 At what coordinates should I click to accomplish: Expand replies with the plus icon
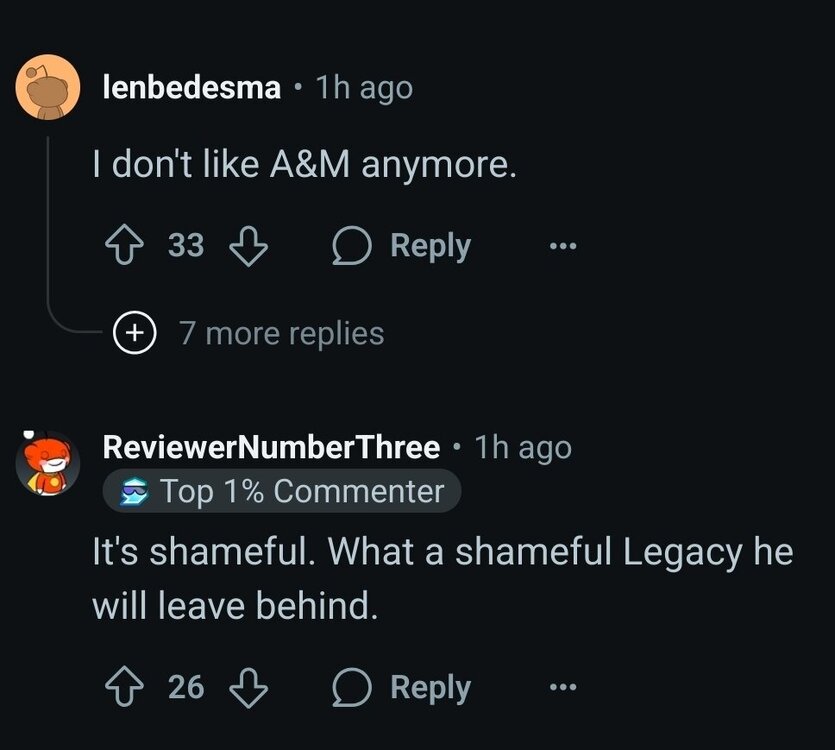pyautogui.click(x=130, y=332)
